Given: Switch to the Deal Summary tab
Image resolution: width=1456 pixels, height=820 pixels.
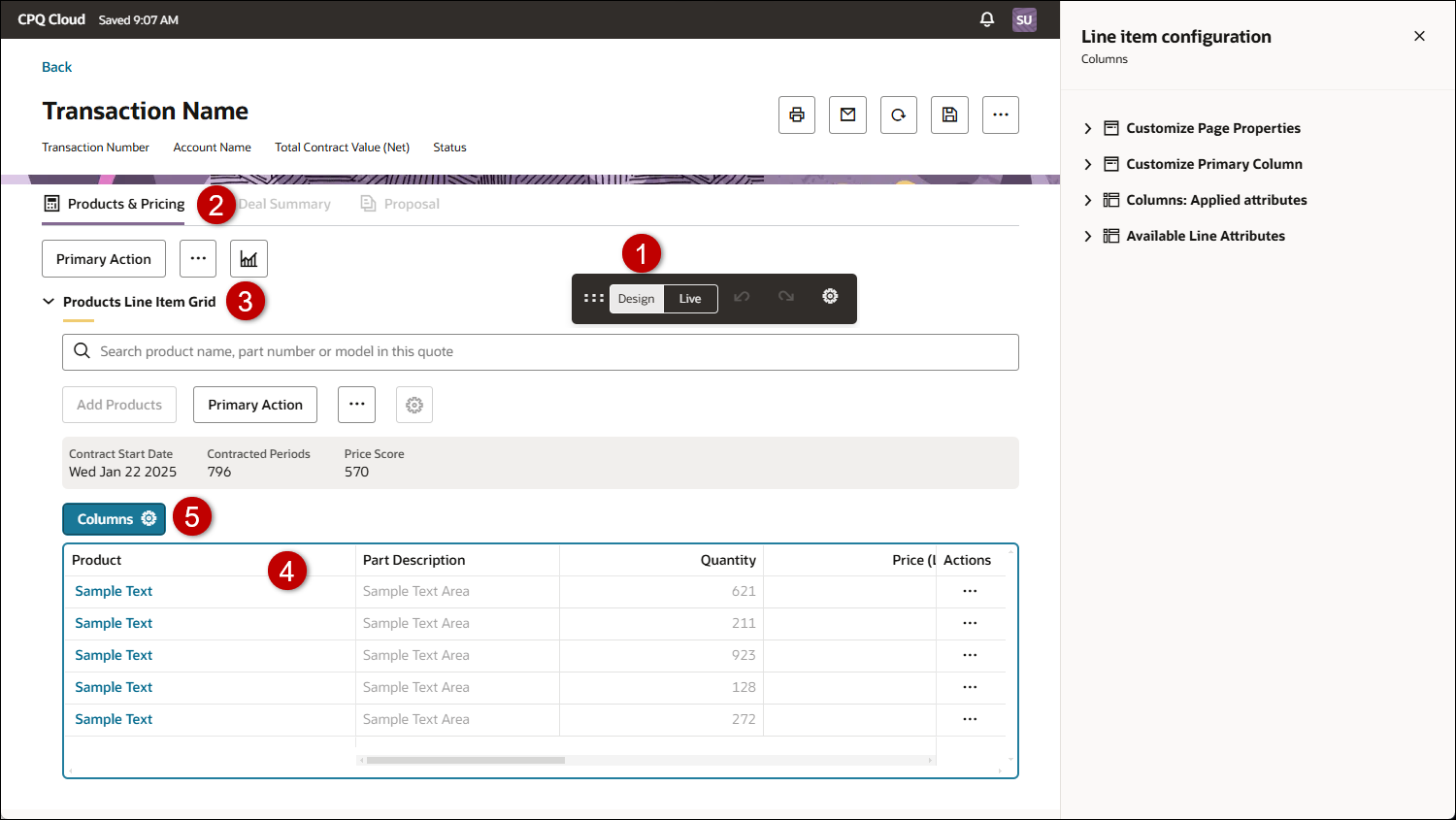Looking at the screenshot, I should (283, 204).
